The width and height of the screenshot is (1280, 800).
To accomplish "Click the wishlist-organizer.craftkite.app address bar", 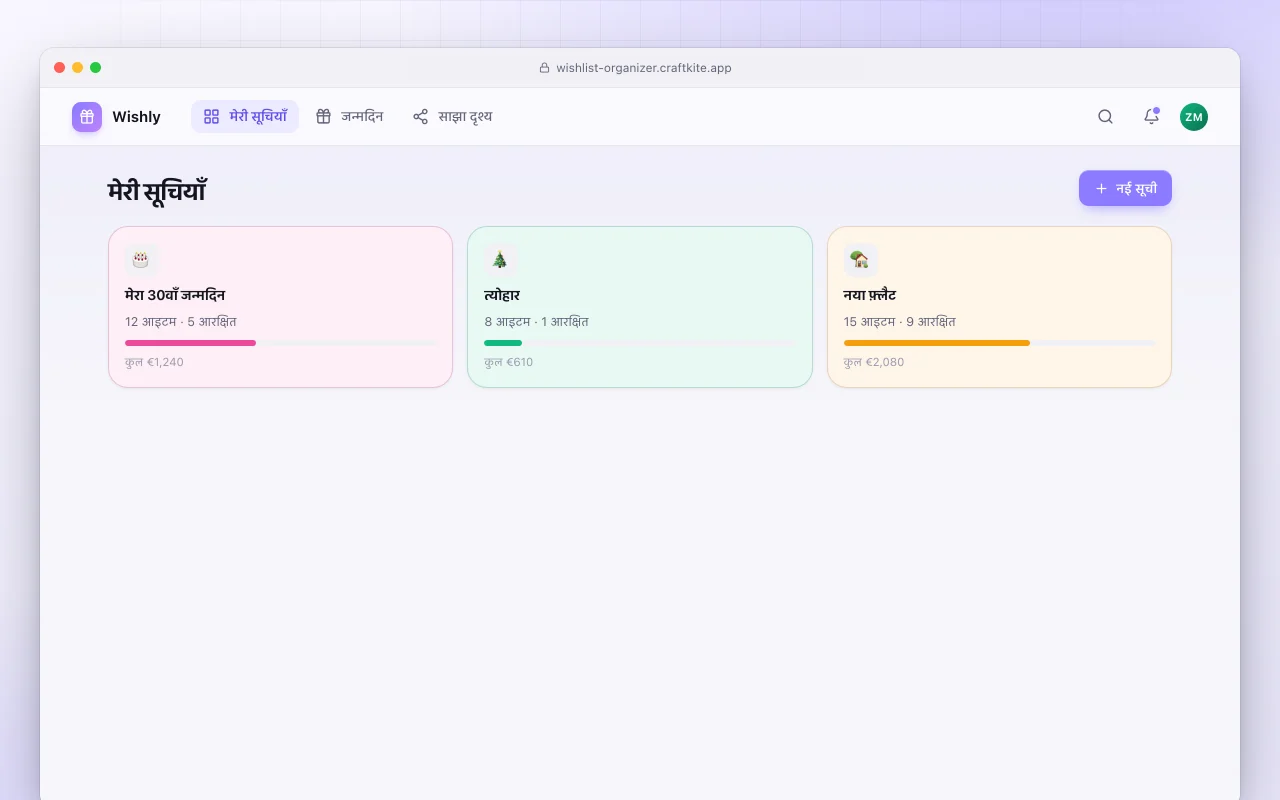I will point(636,68).
